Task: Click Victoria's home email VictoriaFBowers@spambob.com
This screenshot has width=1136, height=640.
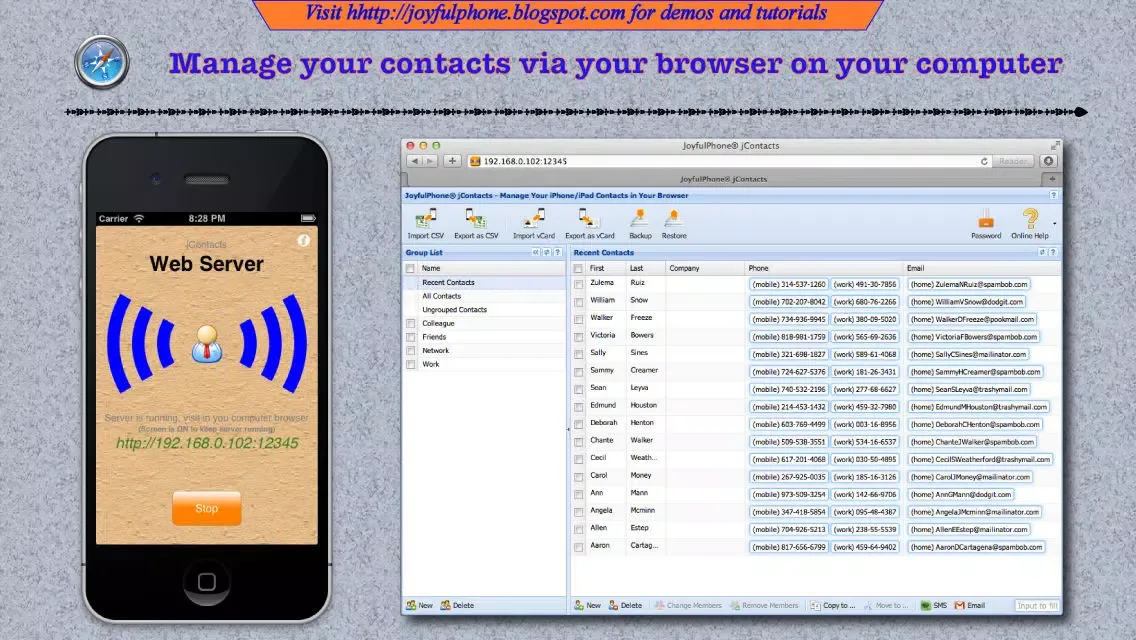Action: click(974, 337)
